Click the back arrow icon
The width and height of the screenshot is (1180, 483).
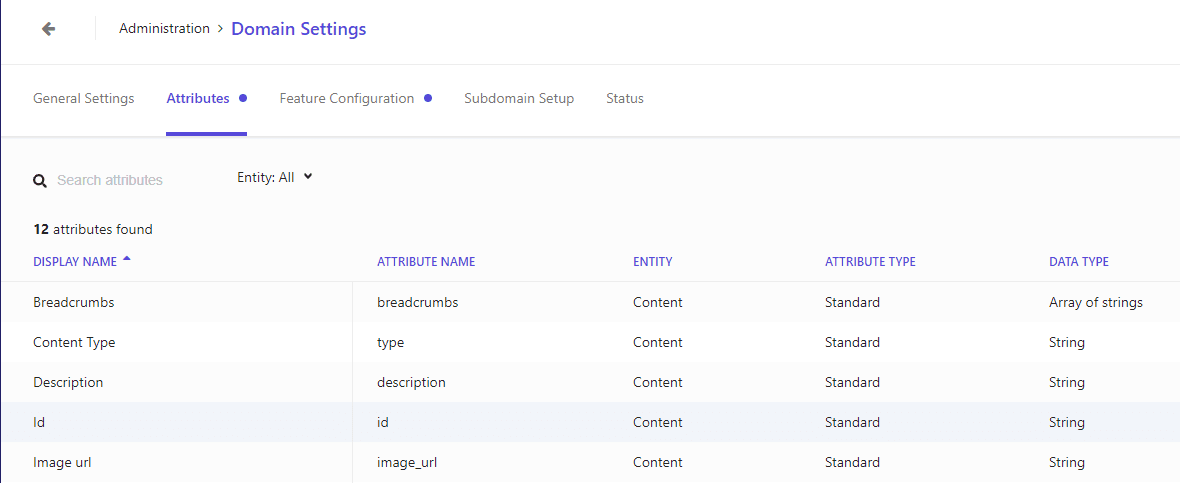(48, 29)
